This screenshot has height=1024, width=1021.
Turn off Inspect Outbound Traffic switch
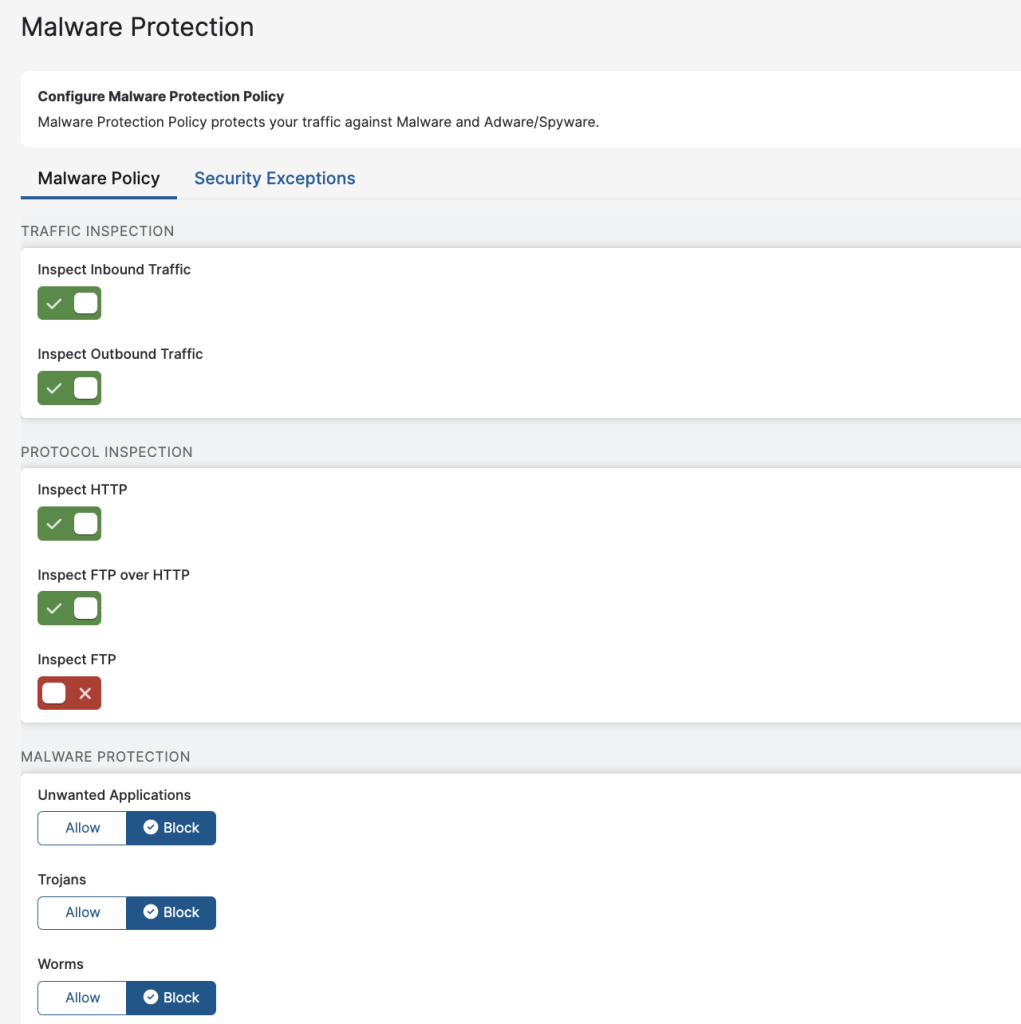pos(69,388)
